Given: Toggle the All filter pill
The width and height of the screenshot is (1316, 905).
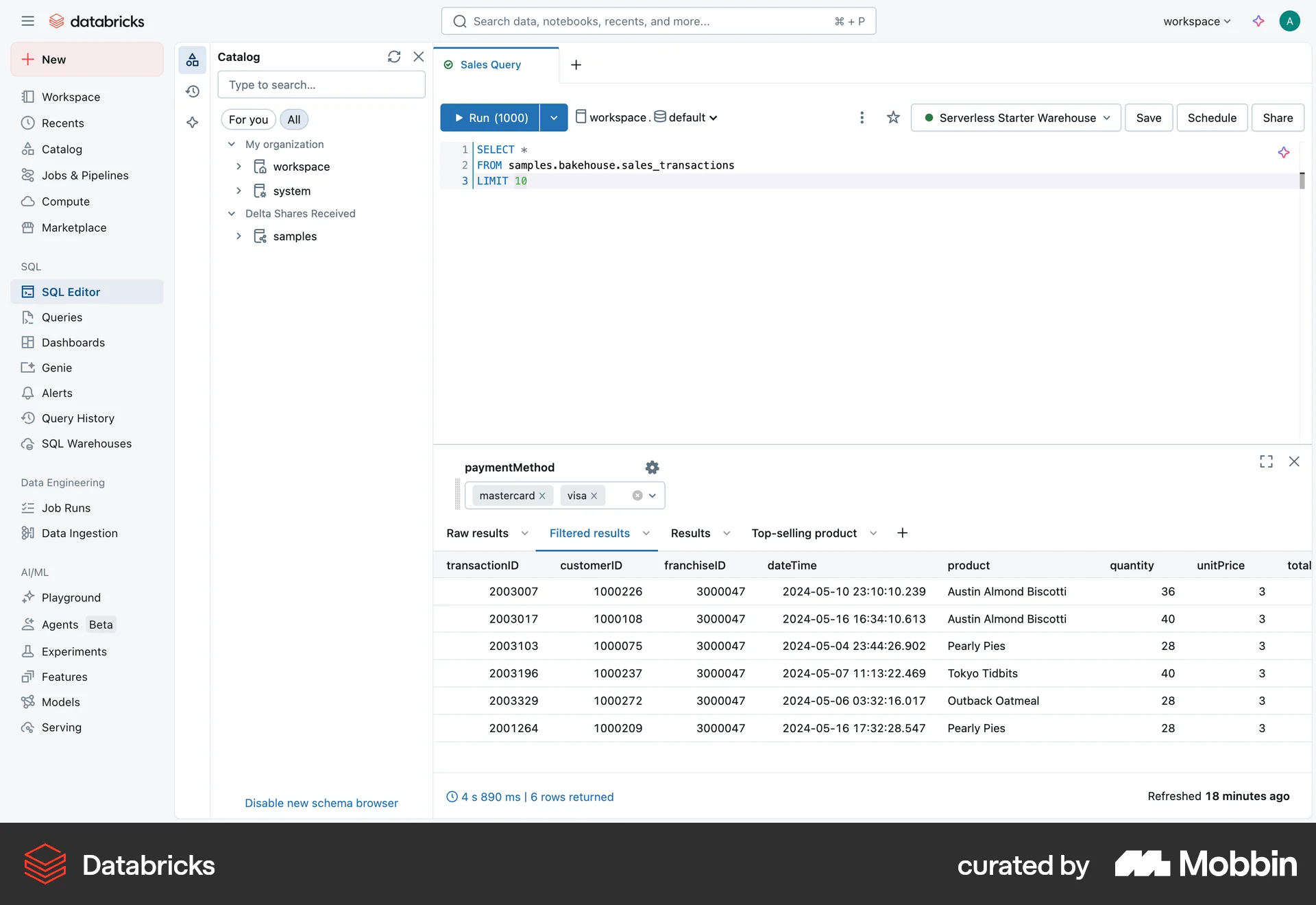Looking at the screenshot, I should click(294, 120).
